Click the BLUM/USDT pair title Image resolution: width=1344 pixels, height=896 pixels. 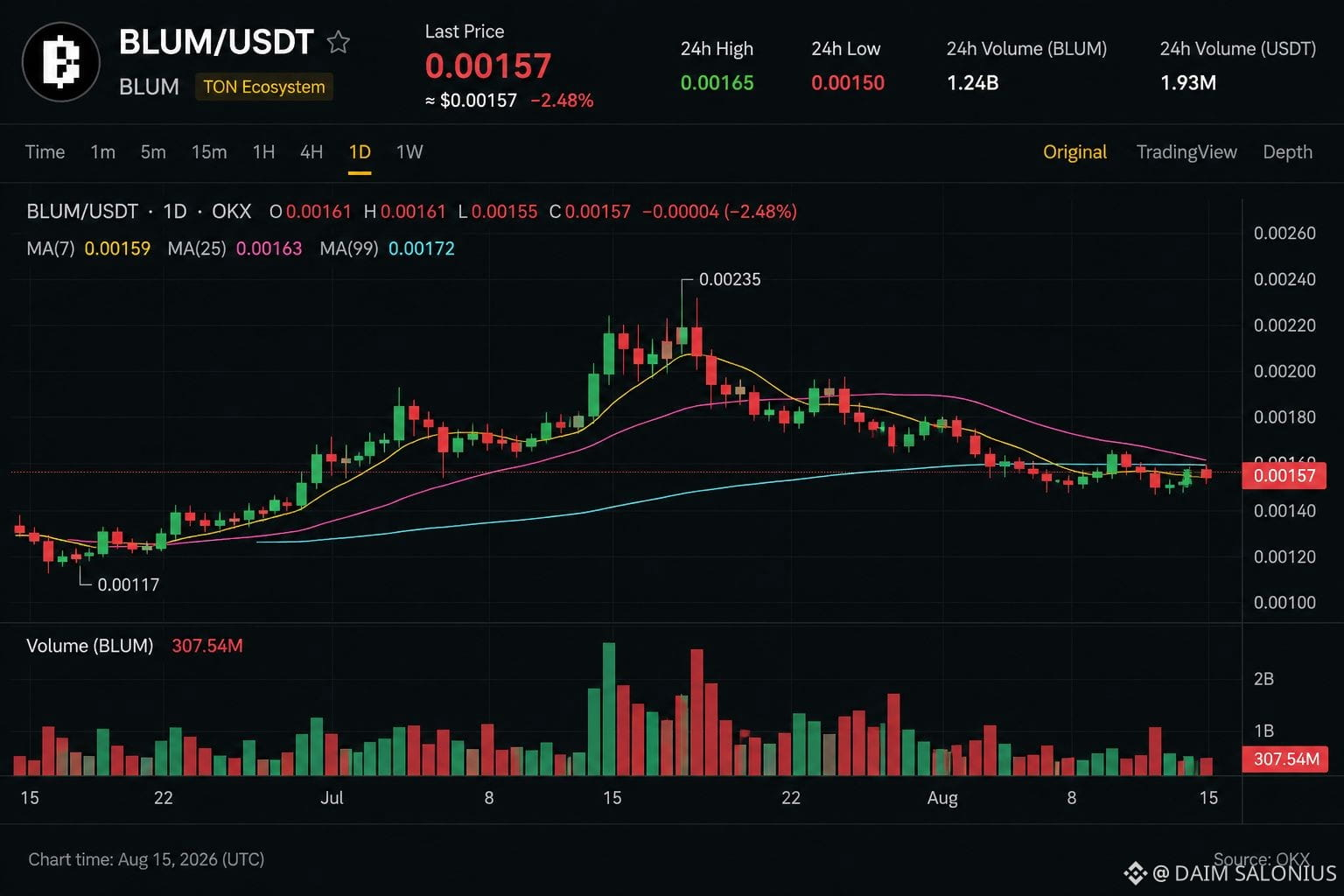click(216, 42)
